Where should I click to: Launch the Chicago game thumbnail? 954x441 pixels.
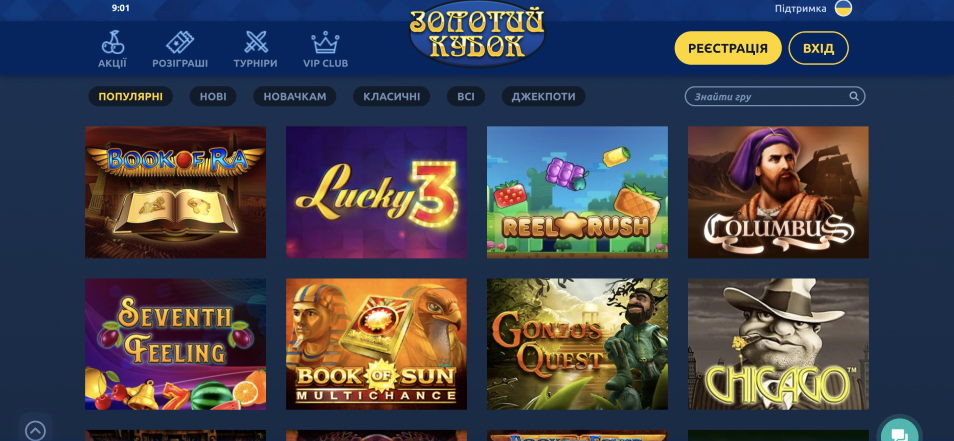click(778, 344)
